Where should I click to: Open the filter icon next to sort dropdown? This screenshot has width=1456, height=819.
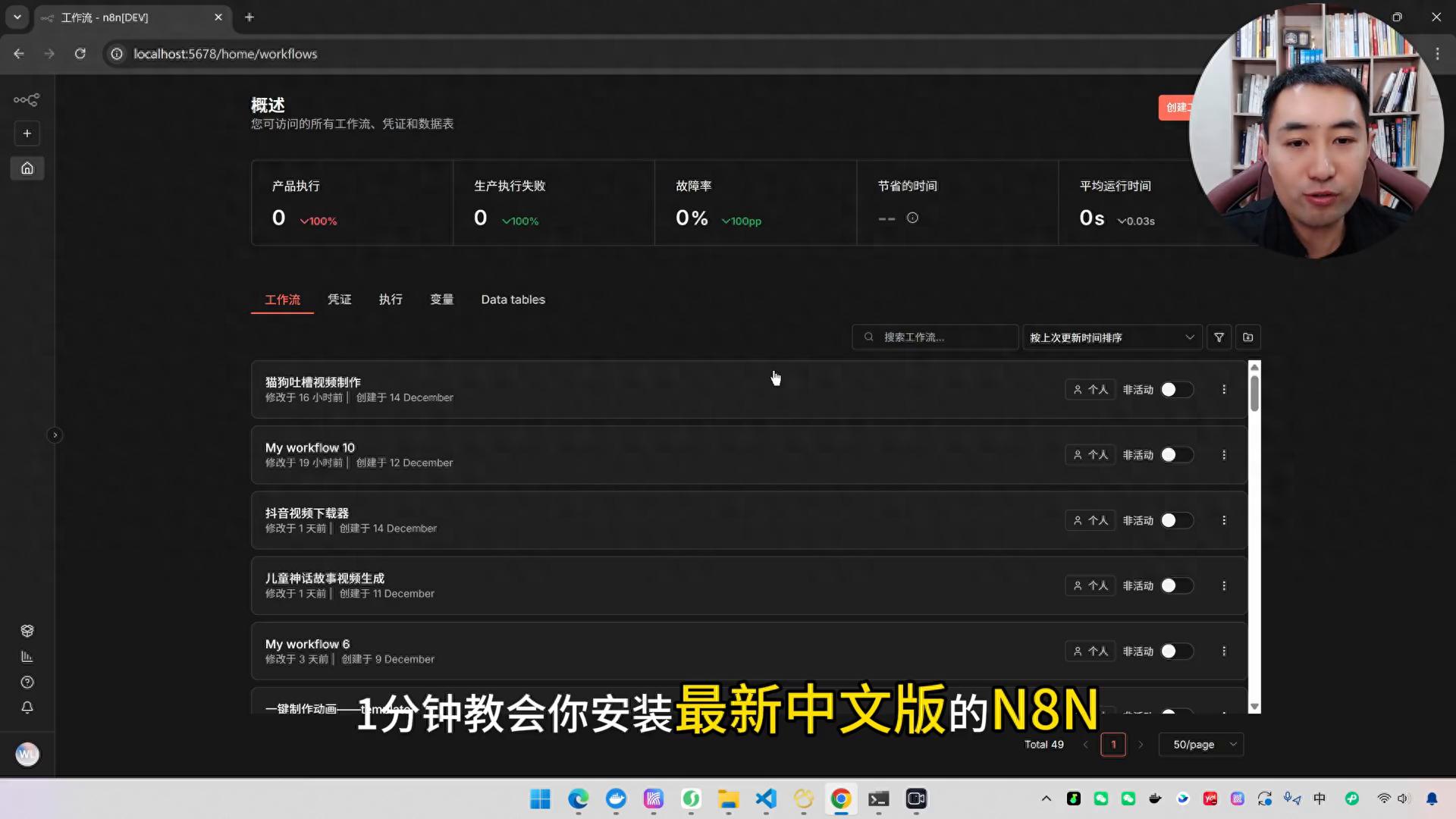point(1219,337)
